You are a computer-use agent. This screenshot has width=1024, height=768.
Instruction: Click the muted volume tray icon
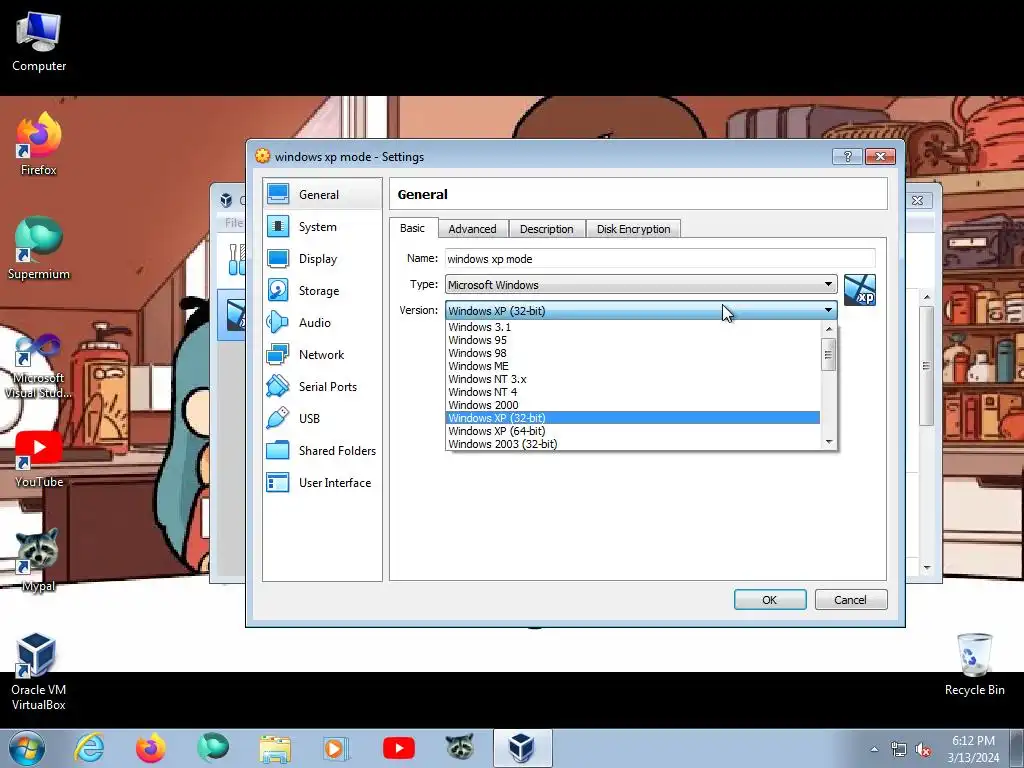pos(923,750)
